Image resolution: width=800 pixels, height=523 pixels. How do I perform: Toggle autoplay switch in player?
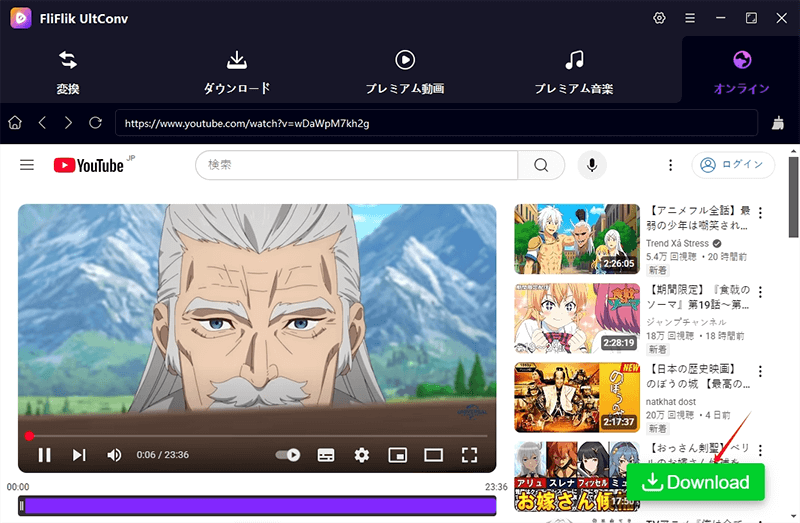pyautogui.click(x=288, y=455)
